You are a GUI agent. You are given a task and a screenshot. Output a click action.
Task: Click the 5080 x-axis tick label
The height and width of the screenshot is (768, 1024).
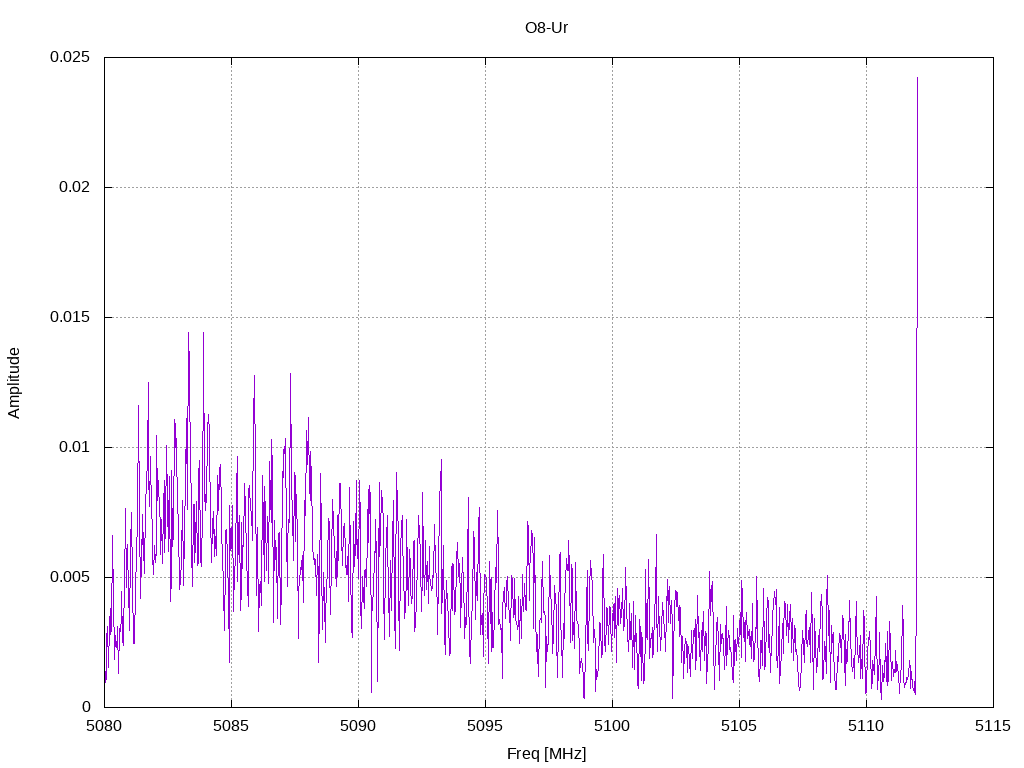click(x=104, y=726)
